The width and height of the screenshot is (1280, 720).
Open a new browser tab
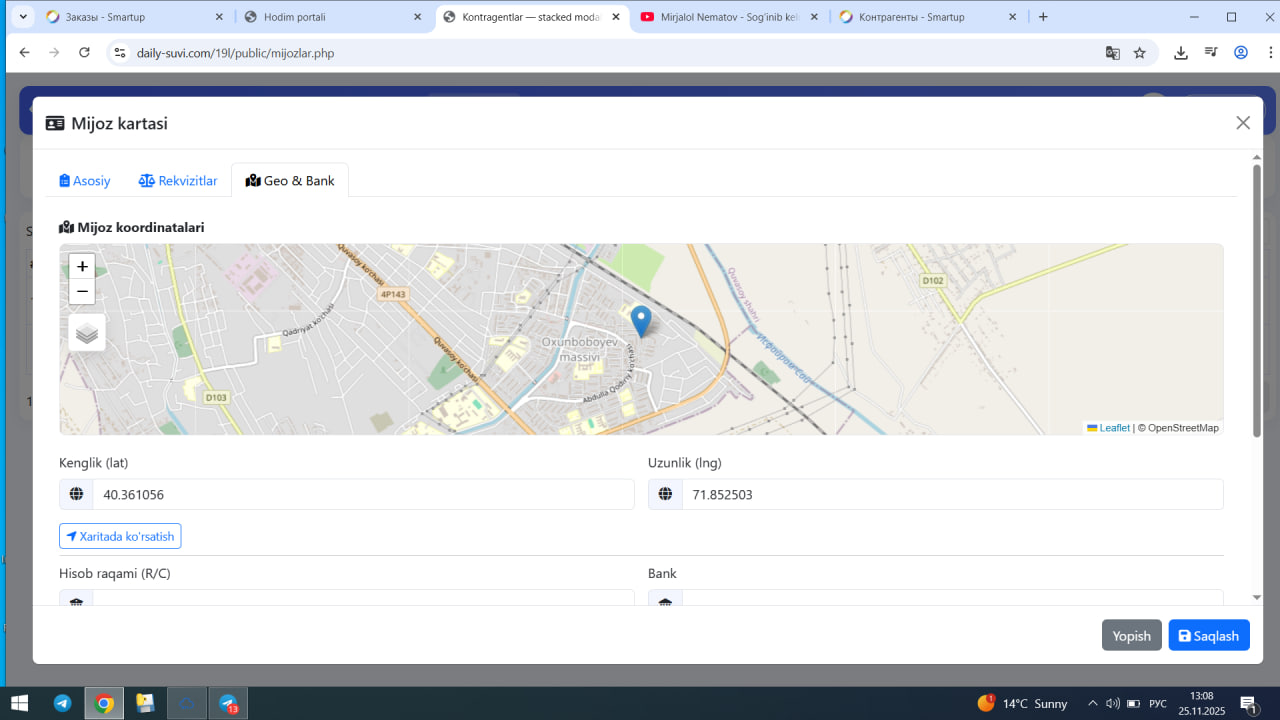pyautogui.click(x=1043, y=17)
